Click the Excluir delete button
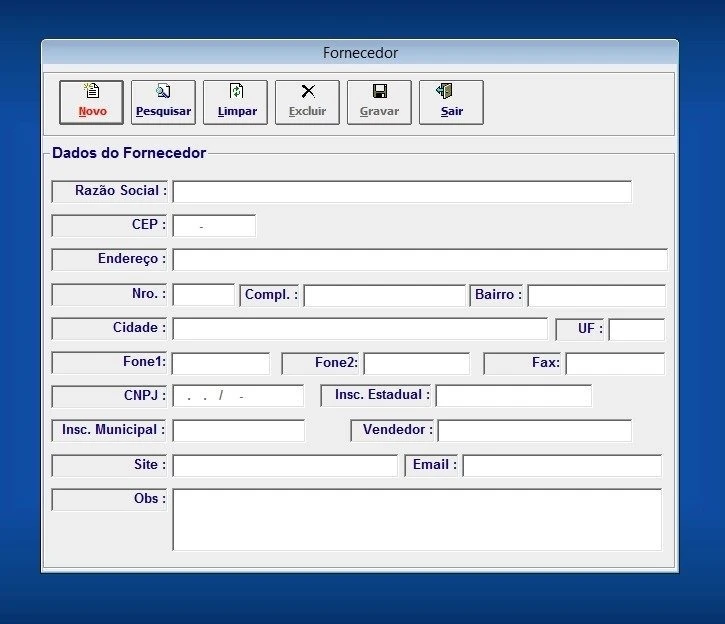This screenshot has width=725, height=624. (307, 102)
